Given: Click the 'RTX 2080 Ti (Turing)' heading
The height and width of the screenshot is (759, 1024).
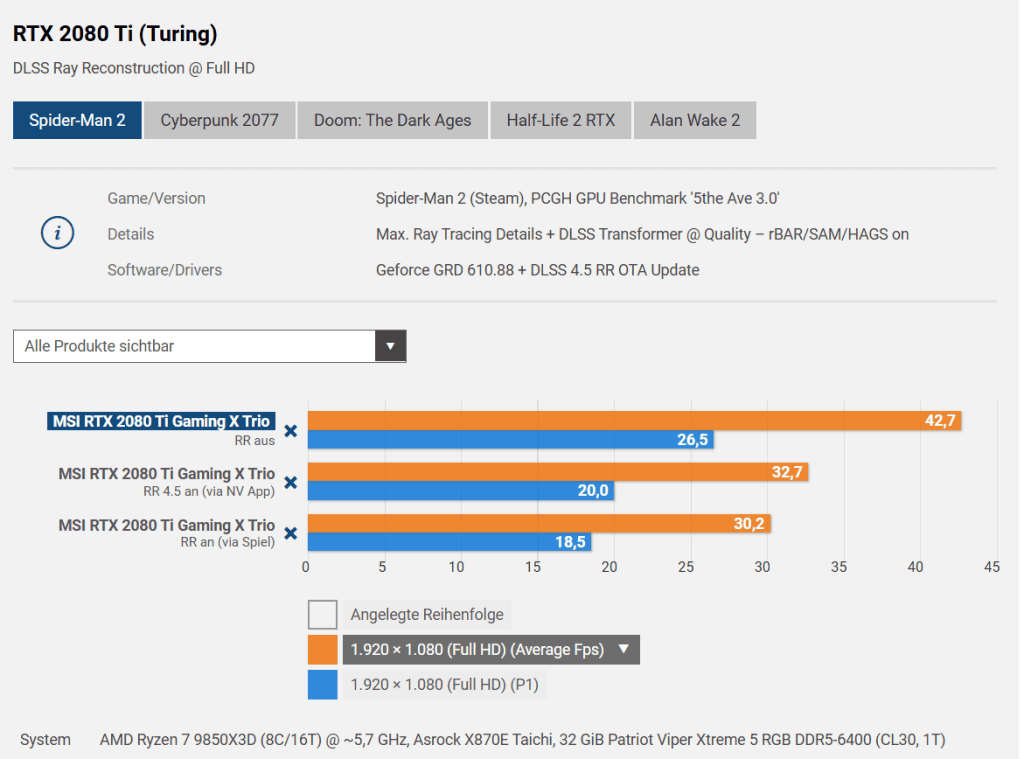Looking at the screenshot, I should [115, 33].
